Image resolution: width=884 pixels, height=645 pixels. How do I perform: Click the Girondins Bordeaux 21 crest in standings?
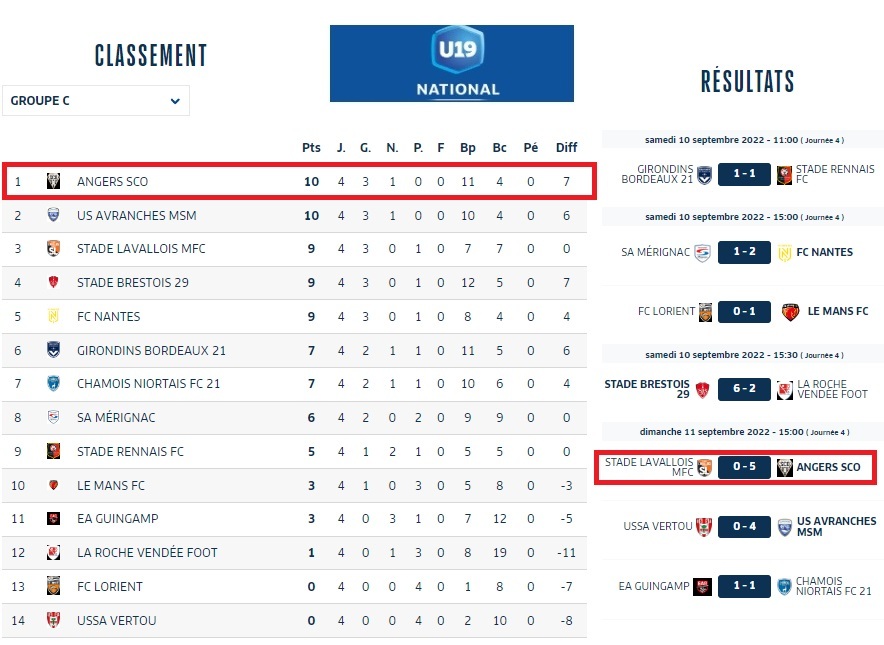pyautogui.click(x=54, y=350)
